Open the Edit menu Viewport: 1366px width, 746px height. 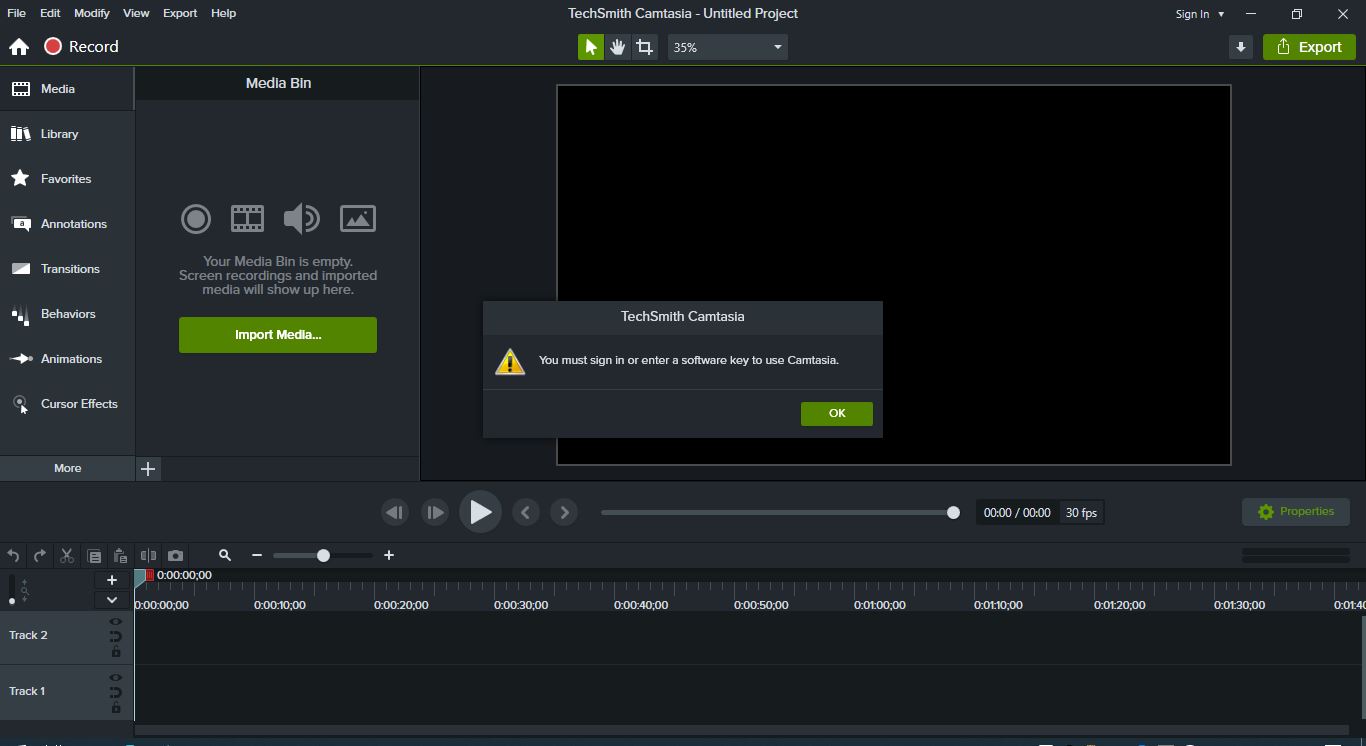tap(50, 13)
